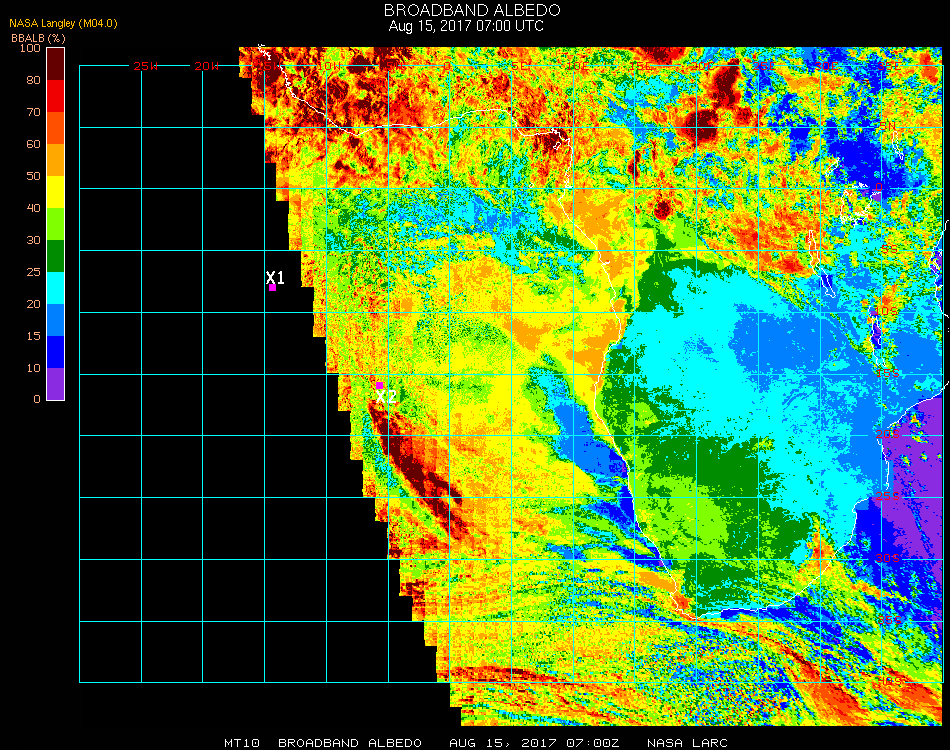Click 'AUG 15, 2017 07:00Z' in footer
950x750 pixels.
click(534, 743)
